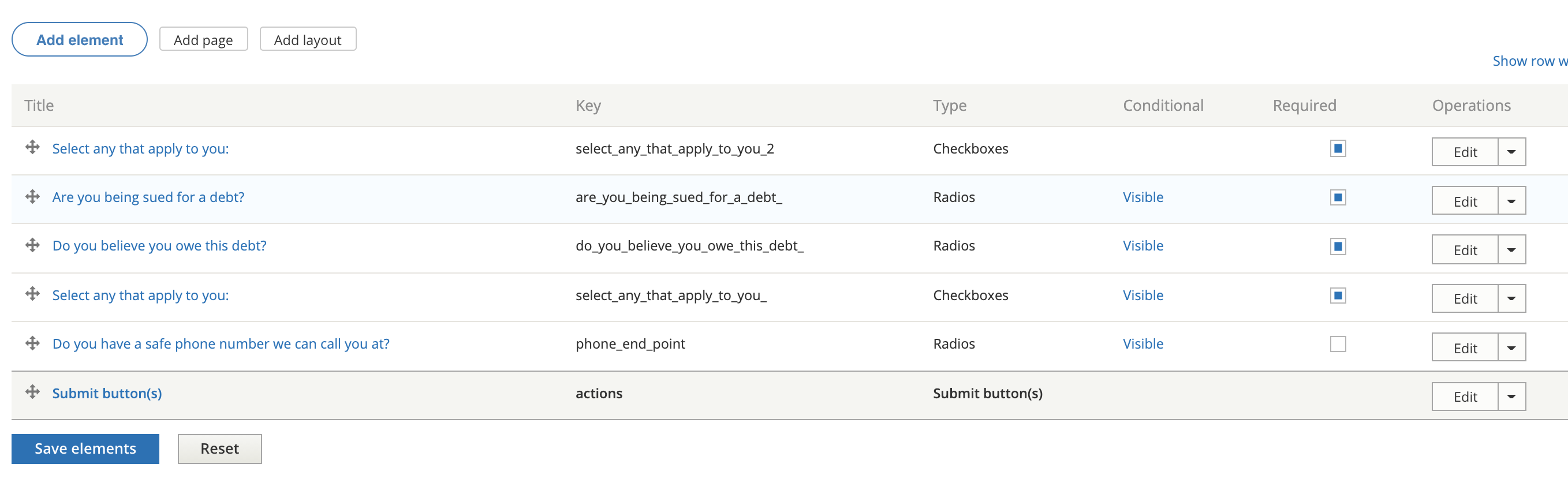Click 'Operations' column header
This screenshot has height=486, width=1568.
pyautogui.click(x=1471, y=106)
